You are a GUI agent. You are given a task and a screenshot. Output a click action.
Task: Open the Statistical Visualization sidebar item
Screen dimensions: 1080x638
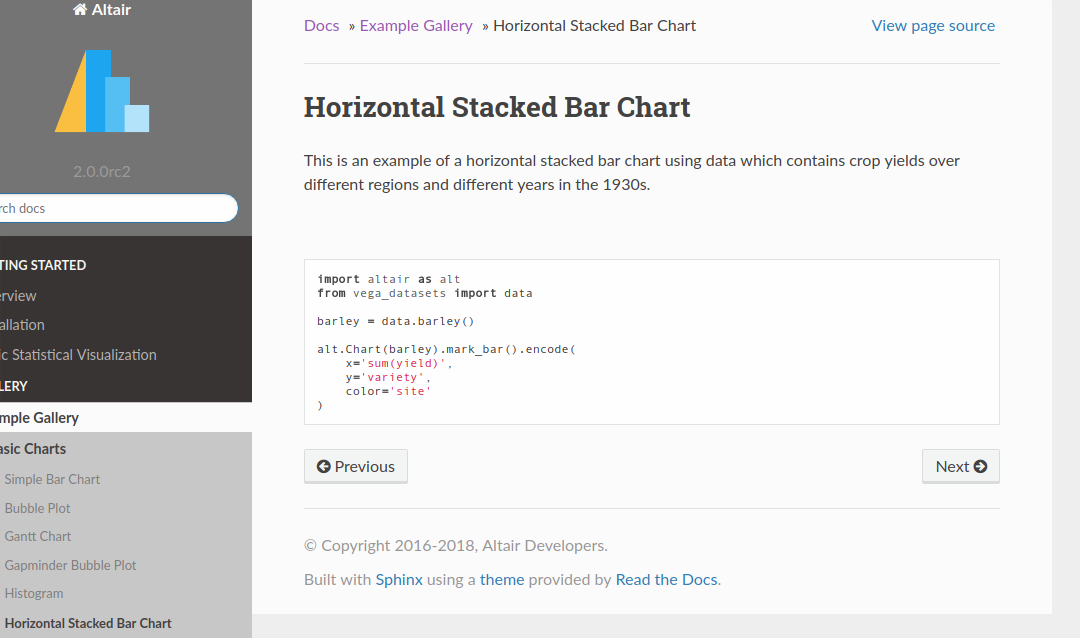[79, 355]
